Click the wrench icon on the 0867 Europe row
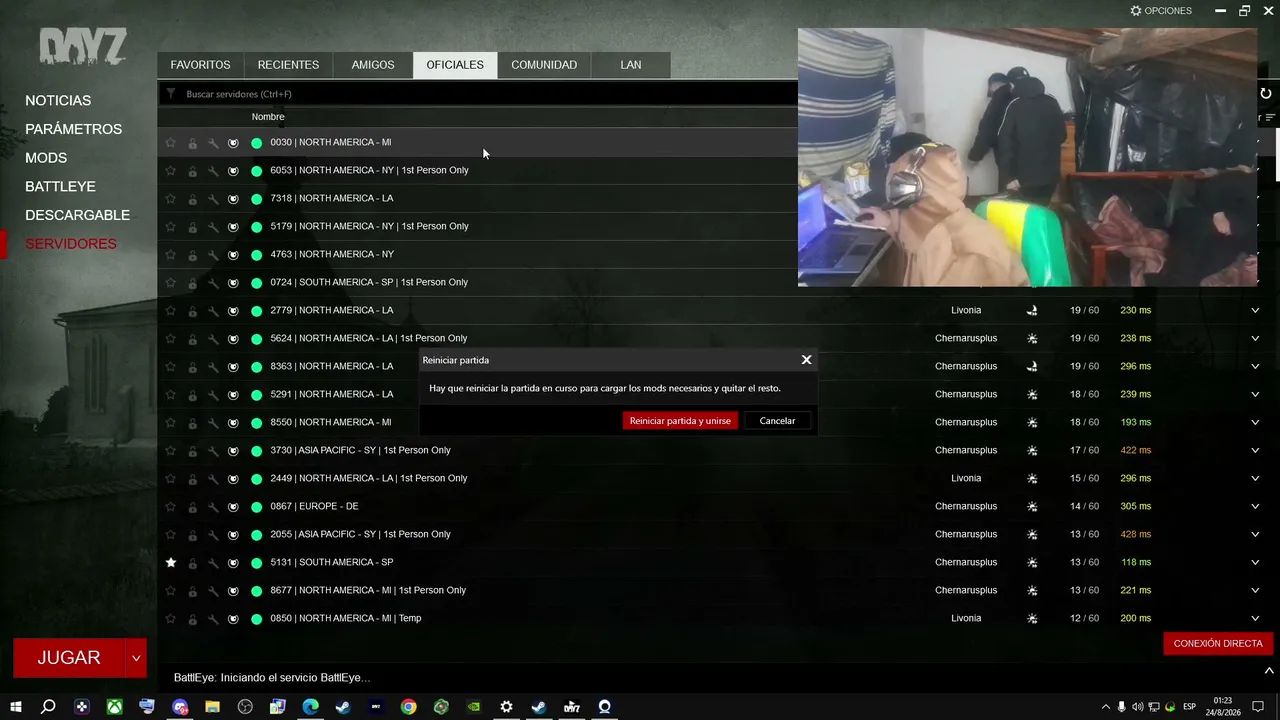Image resolution: width=1280 pixels, height=720 pixels. click(x=213, y=507)
